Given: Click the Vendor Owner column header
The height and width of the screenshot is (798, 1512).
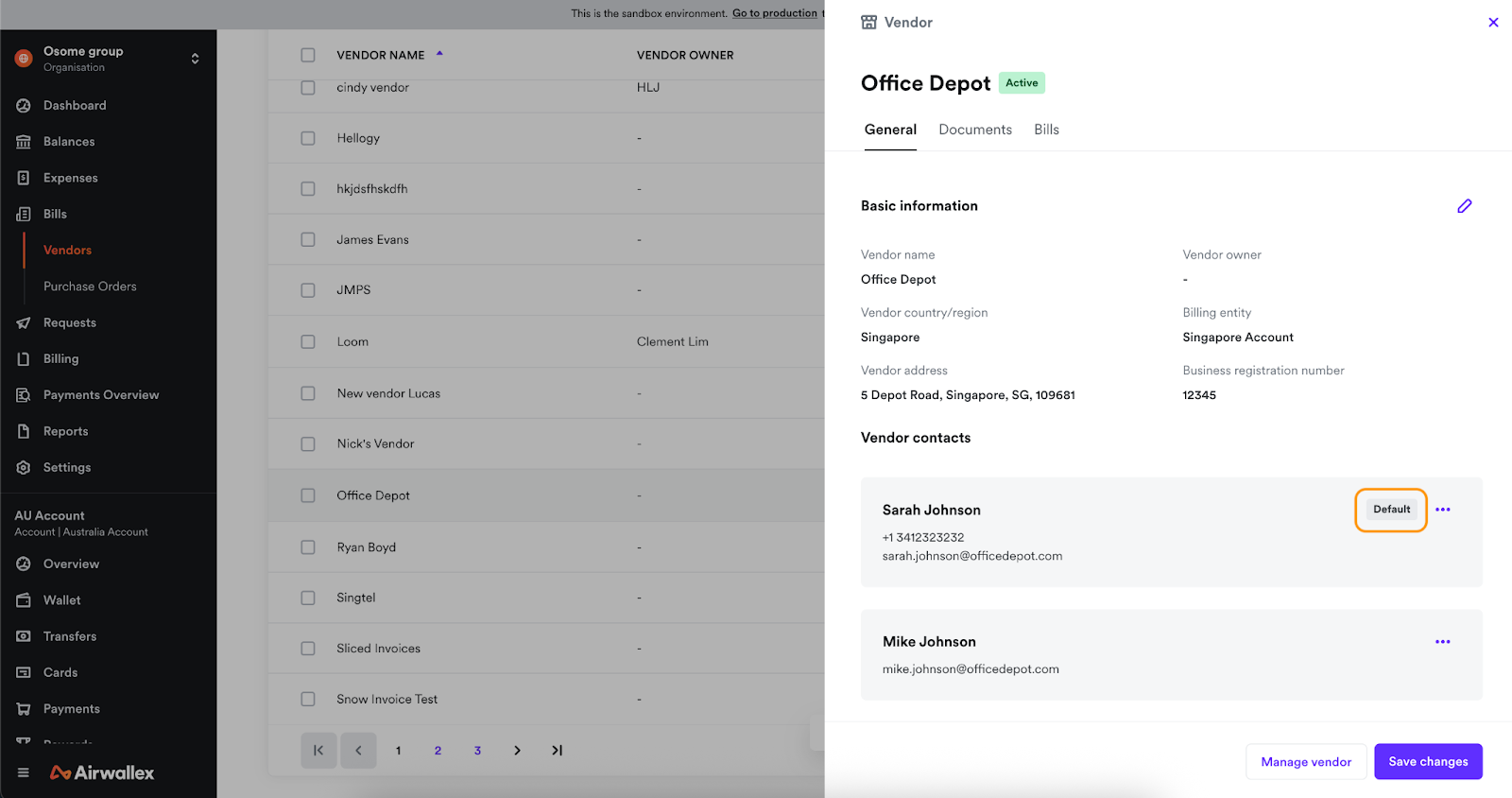Looking at the screenshot, I should pos(685,55).
